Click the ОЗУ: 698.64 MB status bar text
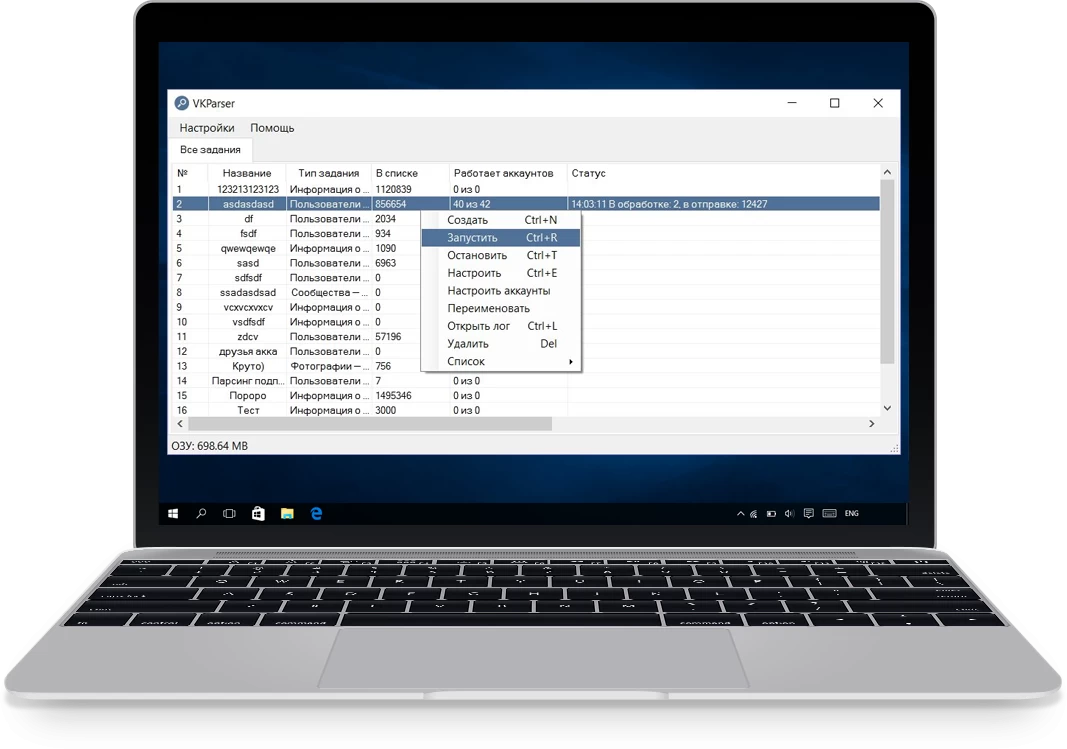Screen dimensions: 1067x749 pos(210,446)
